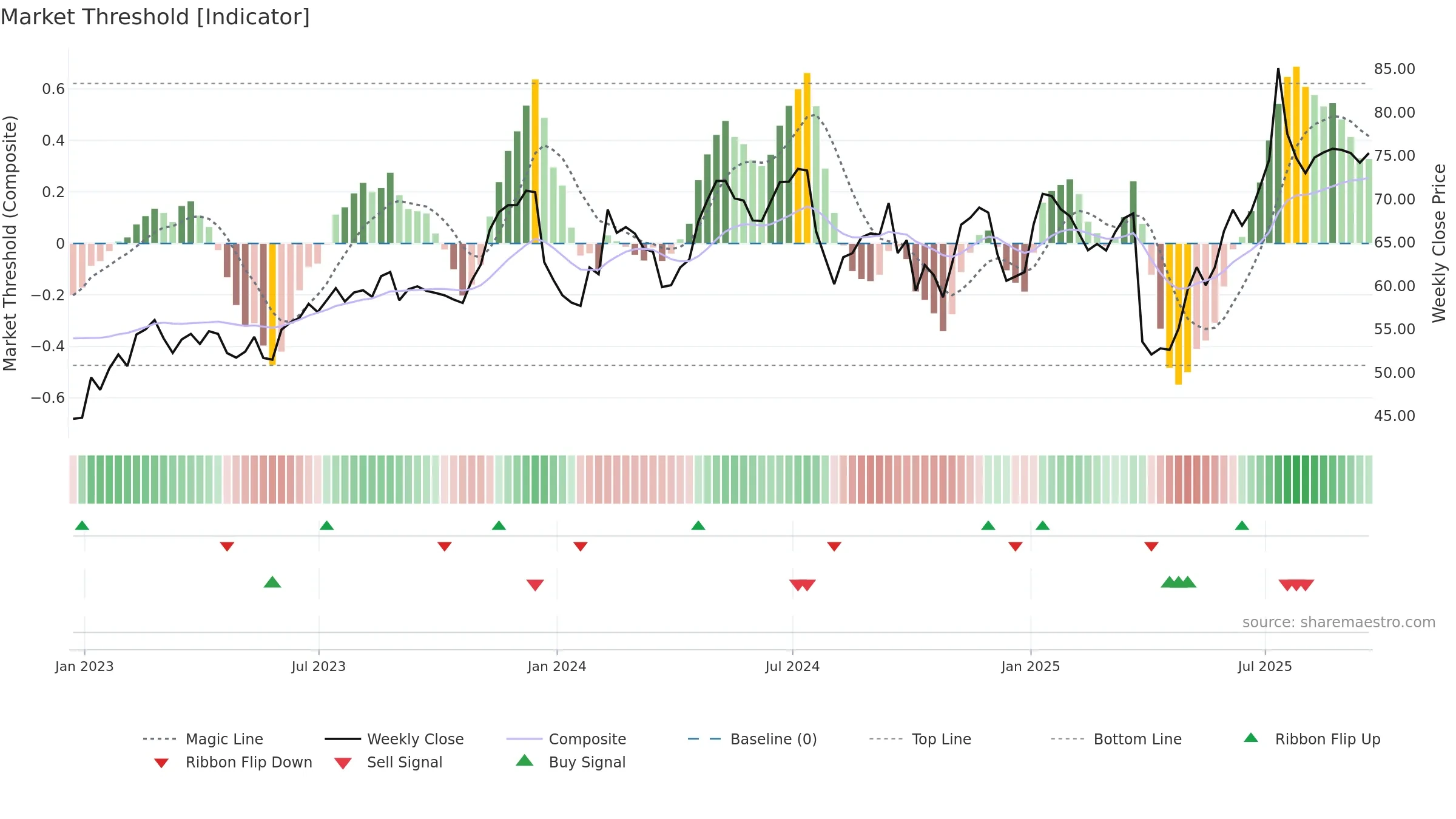Click the 'Jan 2024' x-axis label
1456x819 pixels.
point(557,667)
